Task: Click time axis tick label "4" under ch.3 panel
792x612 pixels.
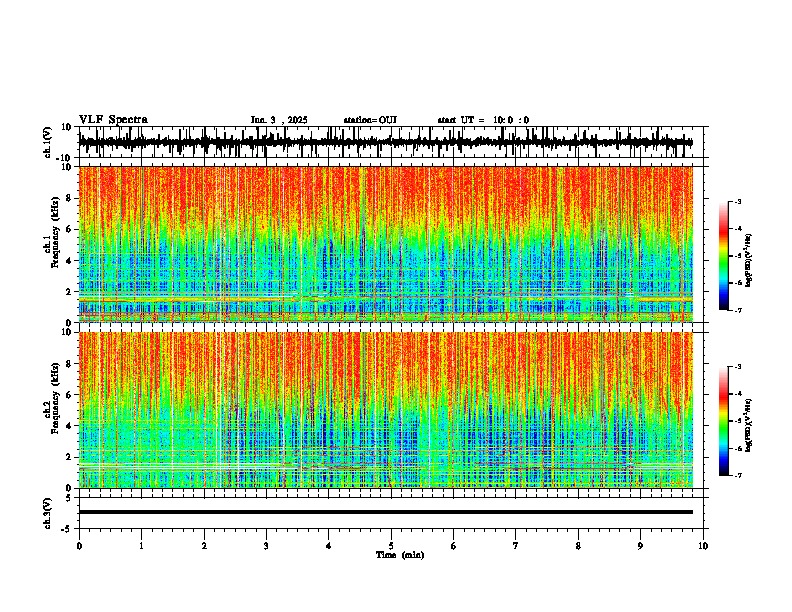Action: (x=329, y=546)
